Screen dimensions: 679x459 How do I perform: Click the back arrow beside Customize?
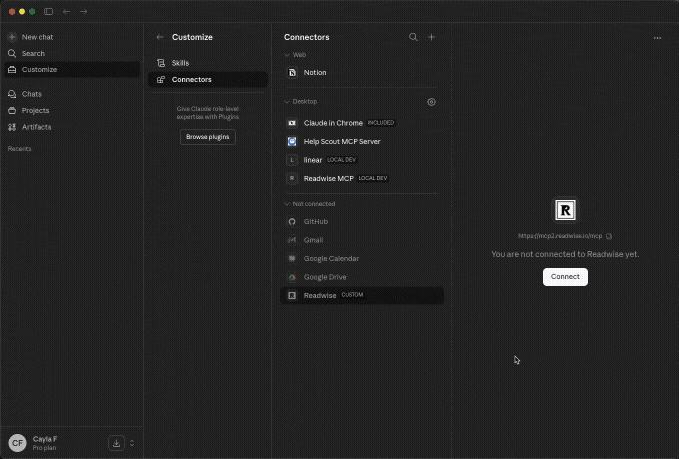(x=160, y=37)
